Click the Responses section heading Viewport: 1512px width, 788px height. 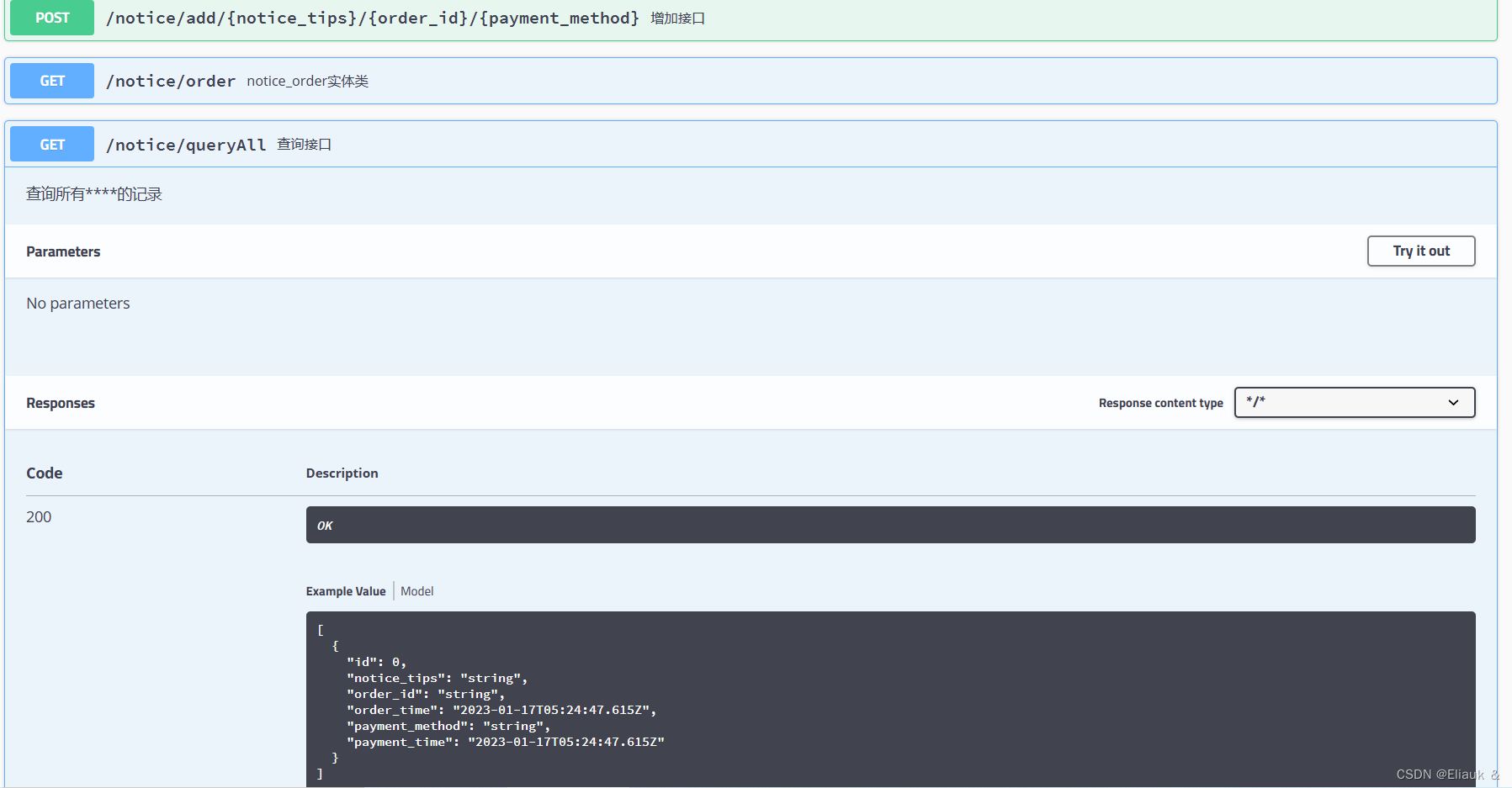[x=61, y=403]
